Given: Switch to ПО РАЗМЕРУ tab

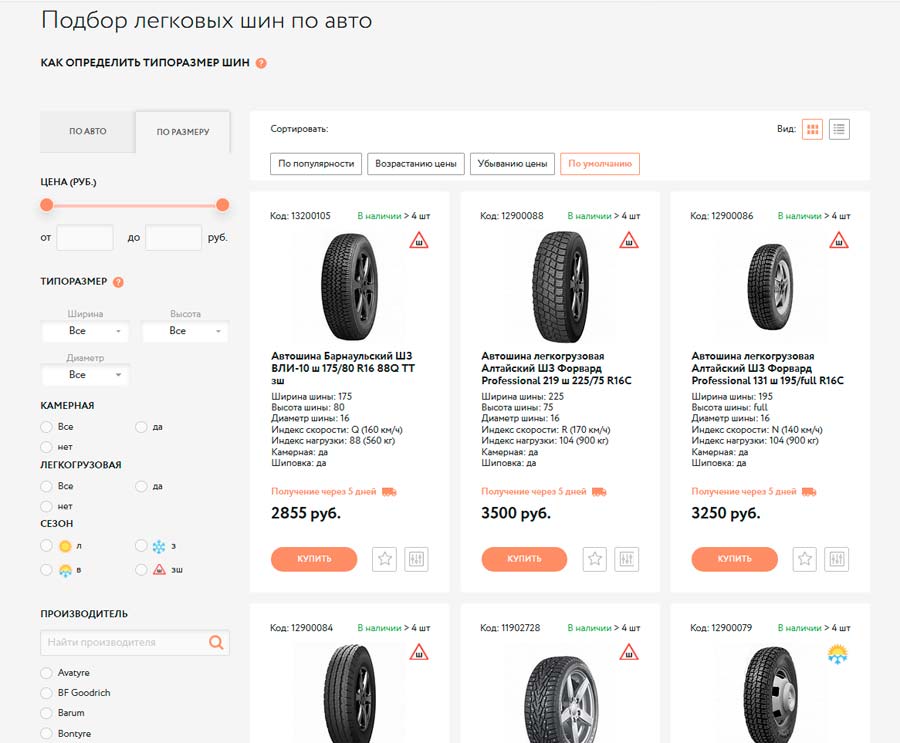Looking at the screenshot, I should (x=183, y=132).
